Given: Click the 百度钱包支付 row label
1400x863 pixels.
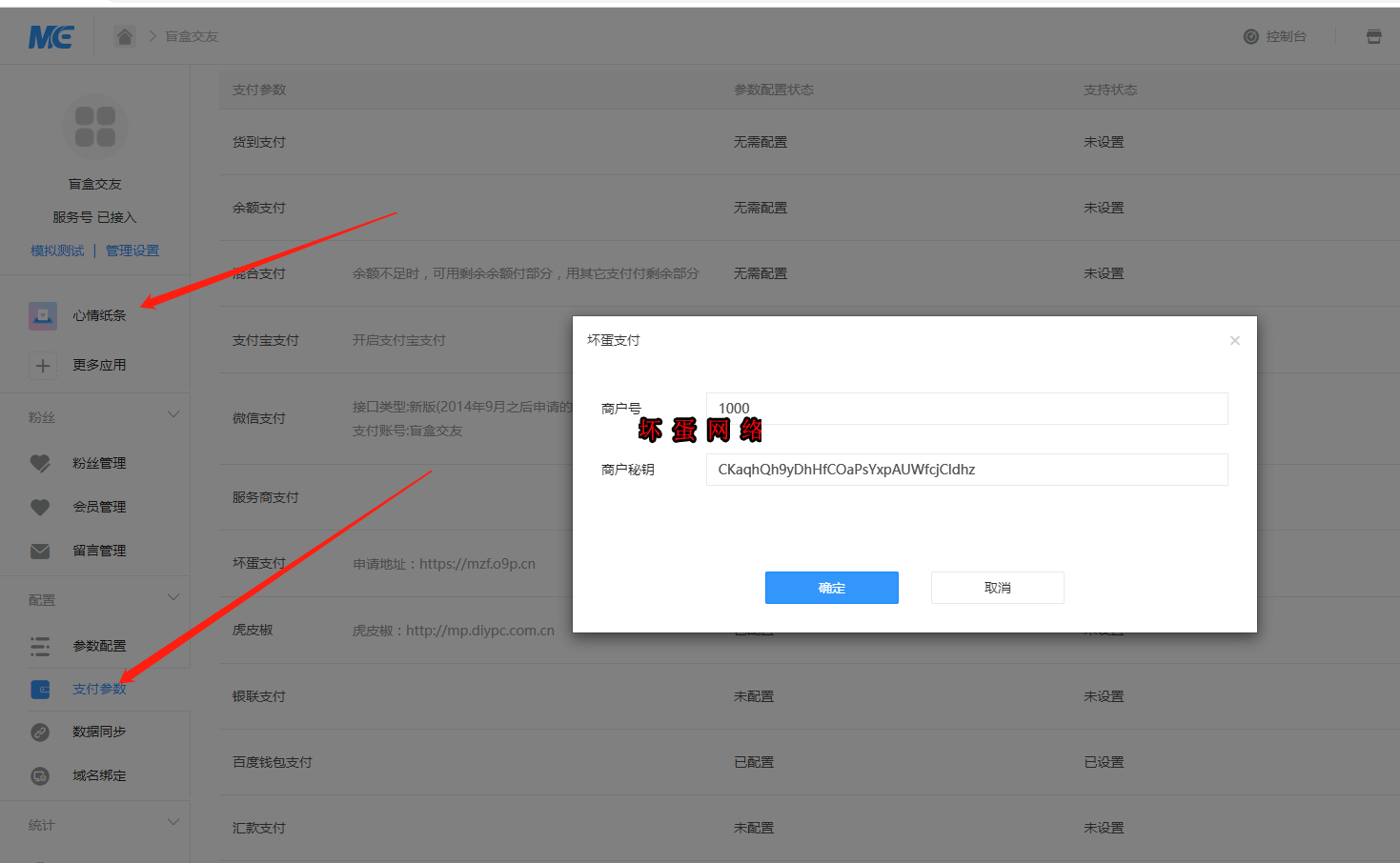Looking at the screenshot, I should point(273,762).
